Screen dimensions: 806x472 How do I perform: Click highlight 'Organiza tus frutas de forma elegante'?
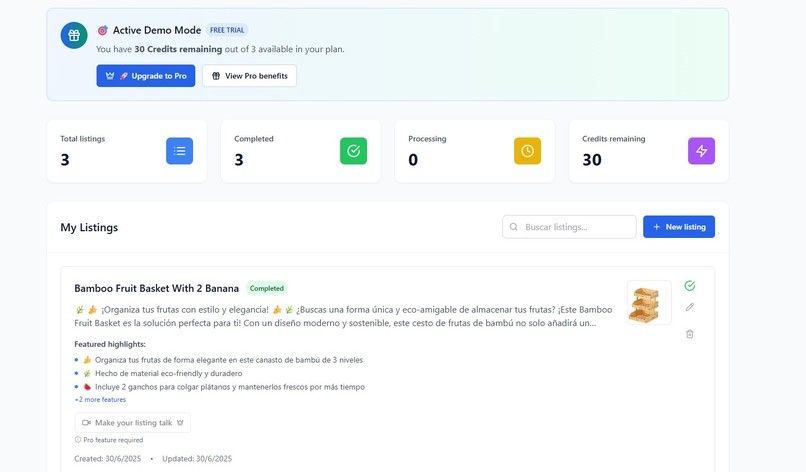229,360
